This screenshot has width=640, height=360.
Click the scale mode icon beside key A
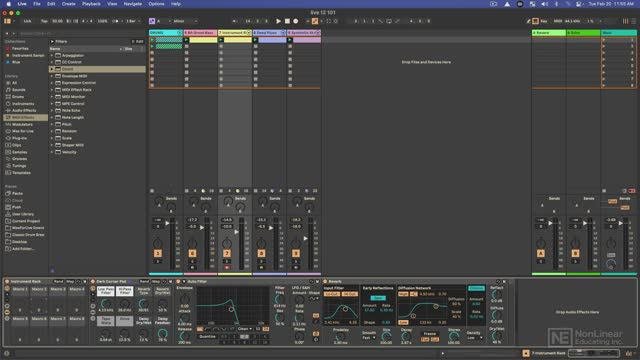pyautogui.click(x=152, y=21)
